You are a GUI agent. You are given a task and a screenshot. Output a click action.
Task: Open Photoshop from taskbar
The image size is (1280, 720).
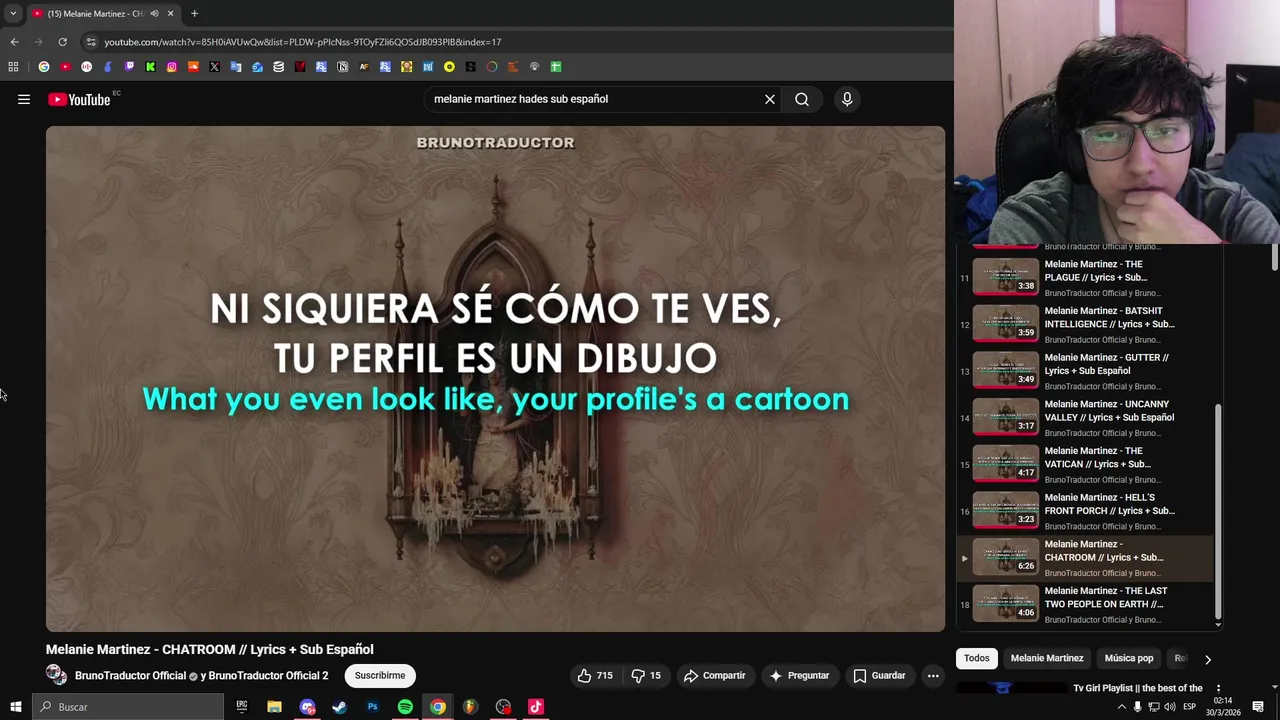click(x=372, y=707)
